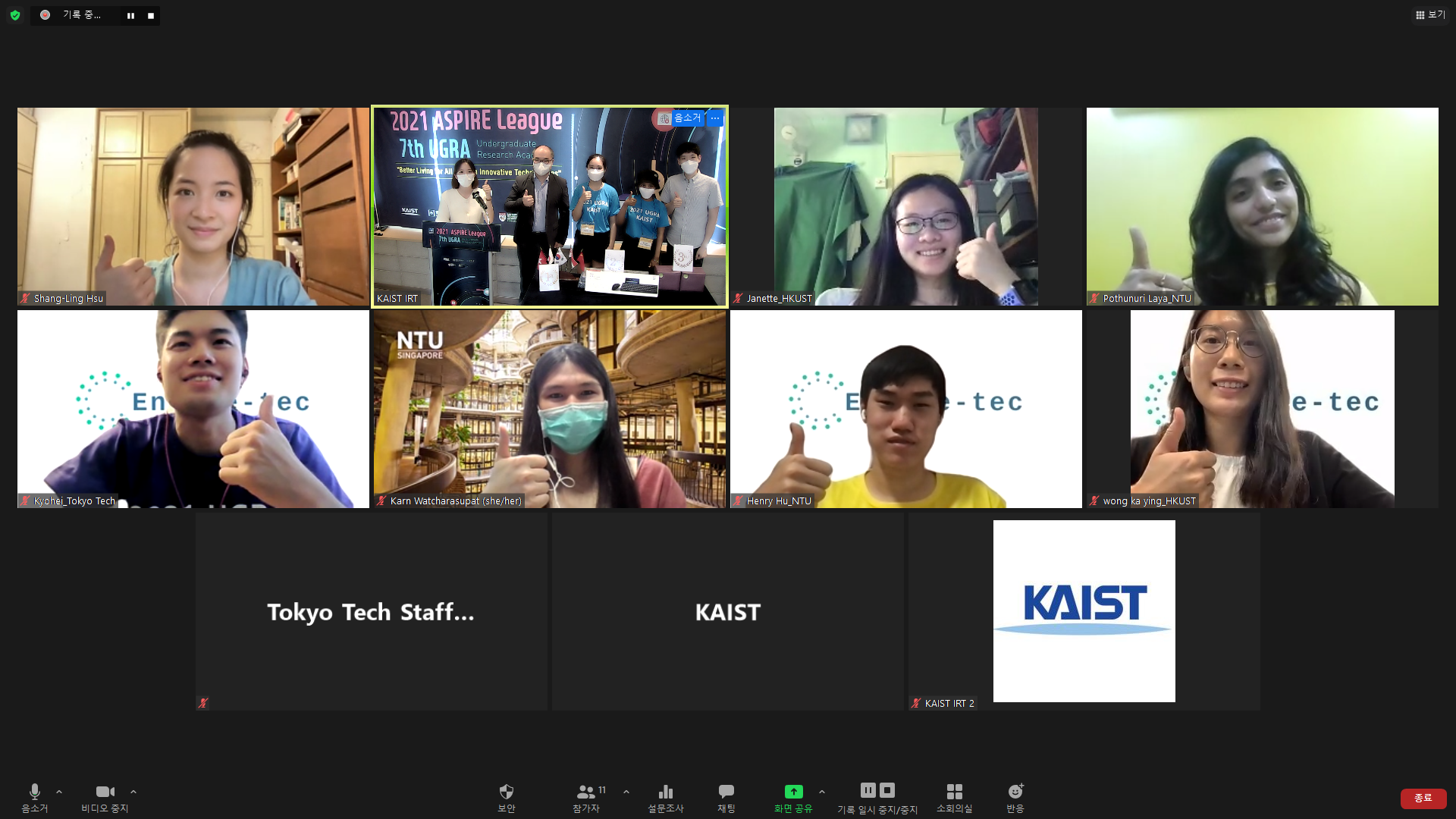Open 소회의실 breakout rooms
The width and height of the screenshot is (1456, 819).
click(x=954, y=799)
